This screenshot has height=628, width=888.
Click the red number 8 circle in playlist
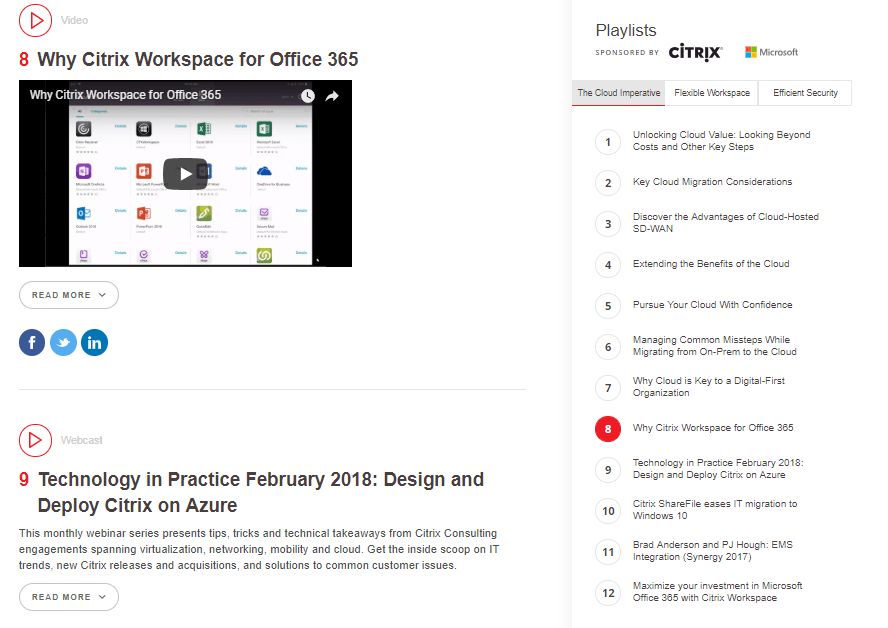(x=608, y=429)
